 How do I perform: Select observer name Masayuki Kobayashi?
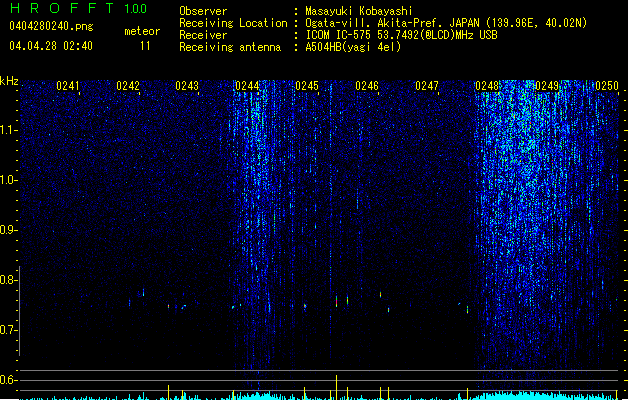359,11
